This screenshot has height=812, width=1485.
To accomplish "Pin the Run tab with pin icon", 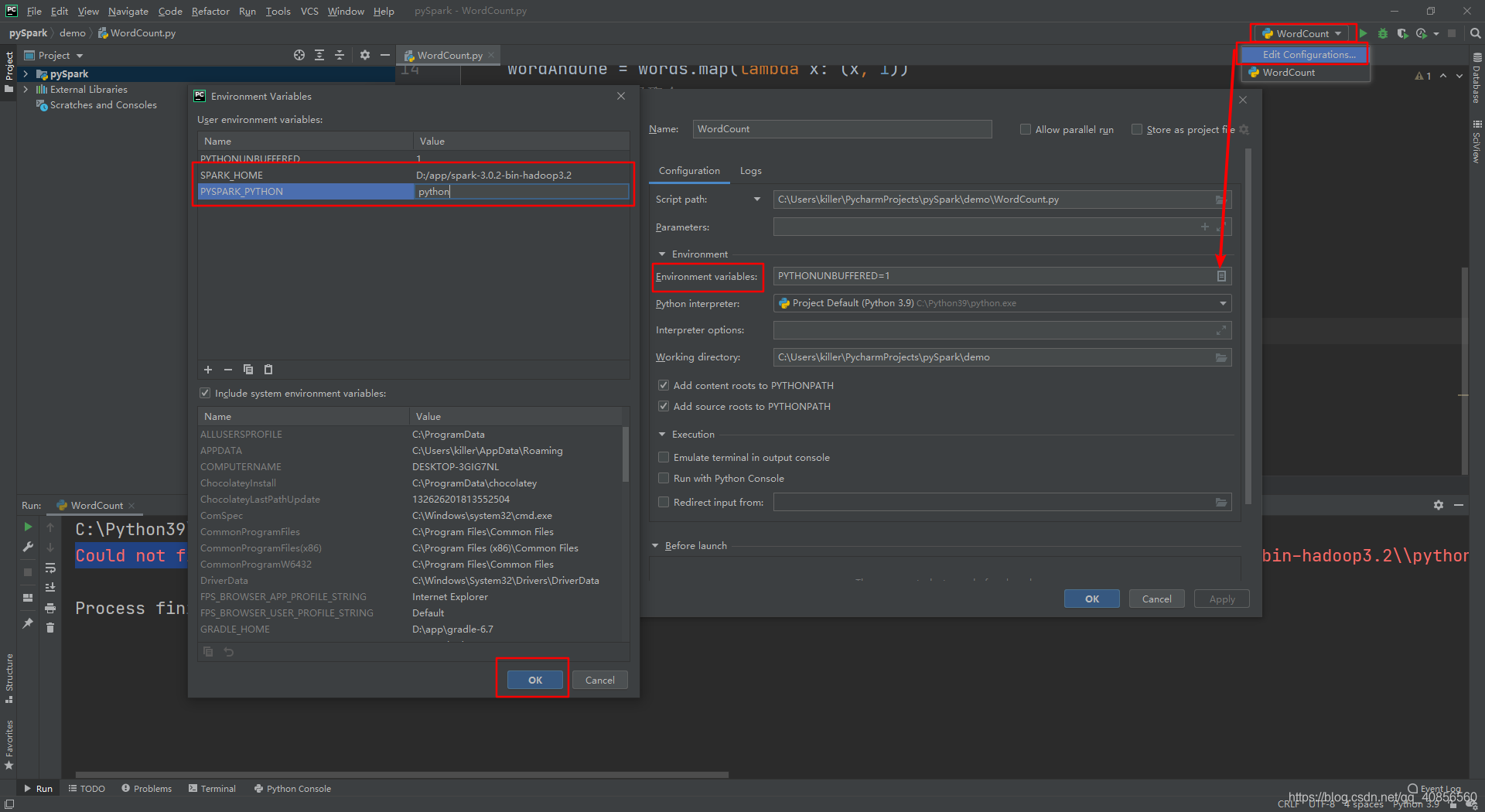I will click(28, 623).
